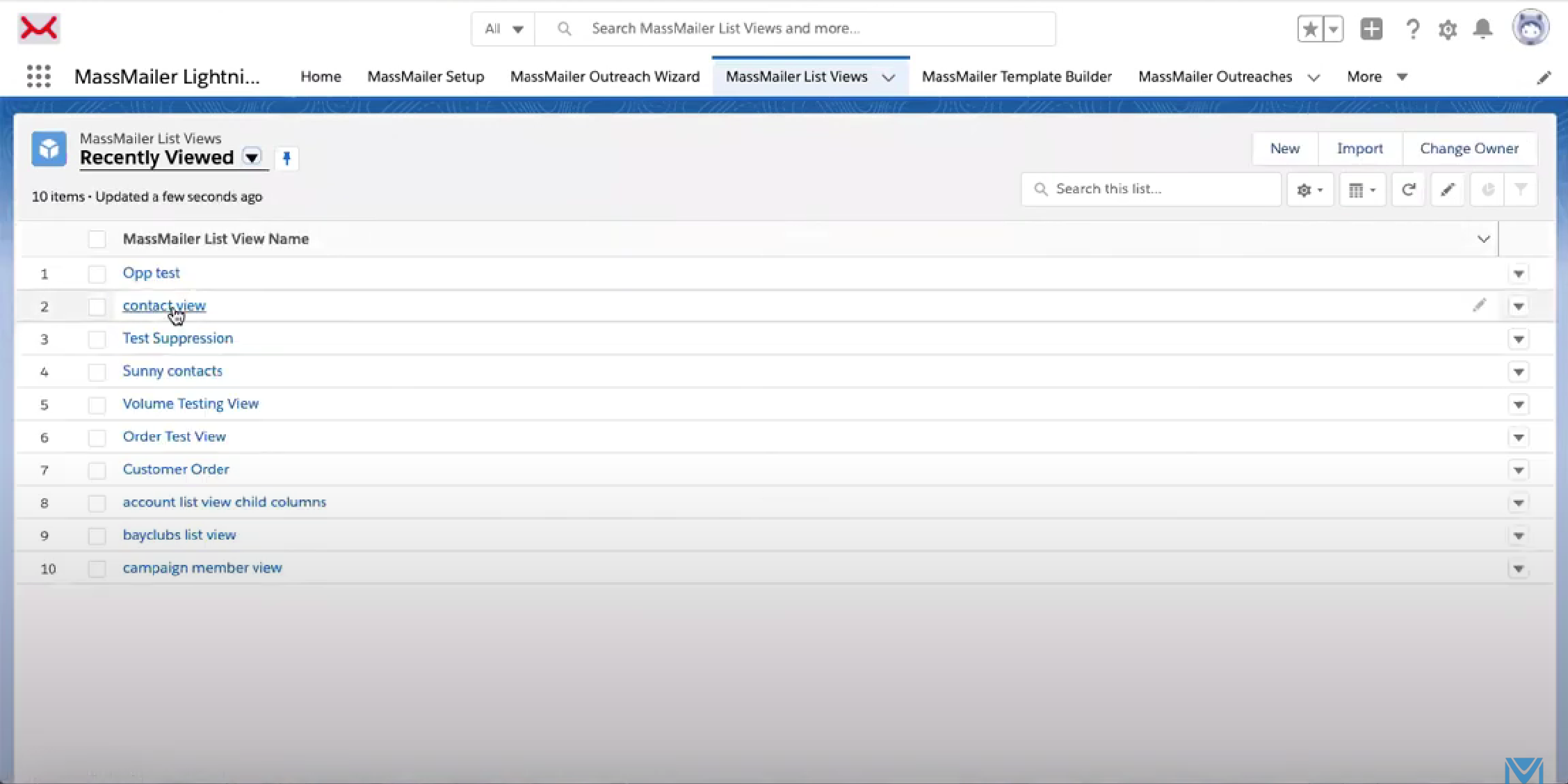Open List View Controls gear menu
The width and height of the screenshot is (1568, 784).
point(1309,190)
